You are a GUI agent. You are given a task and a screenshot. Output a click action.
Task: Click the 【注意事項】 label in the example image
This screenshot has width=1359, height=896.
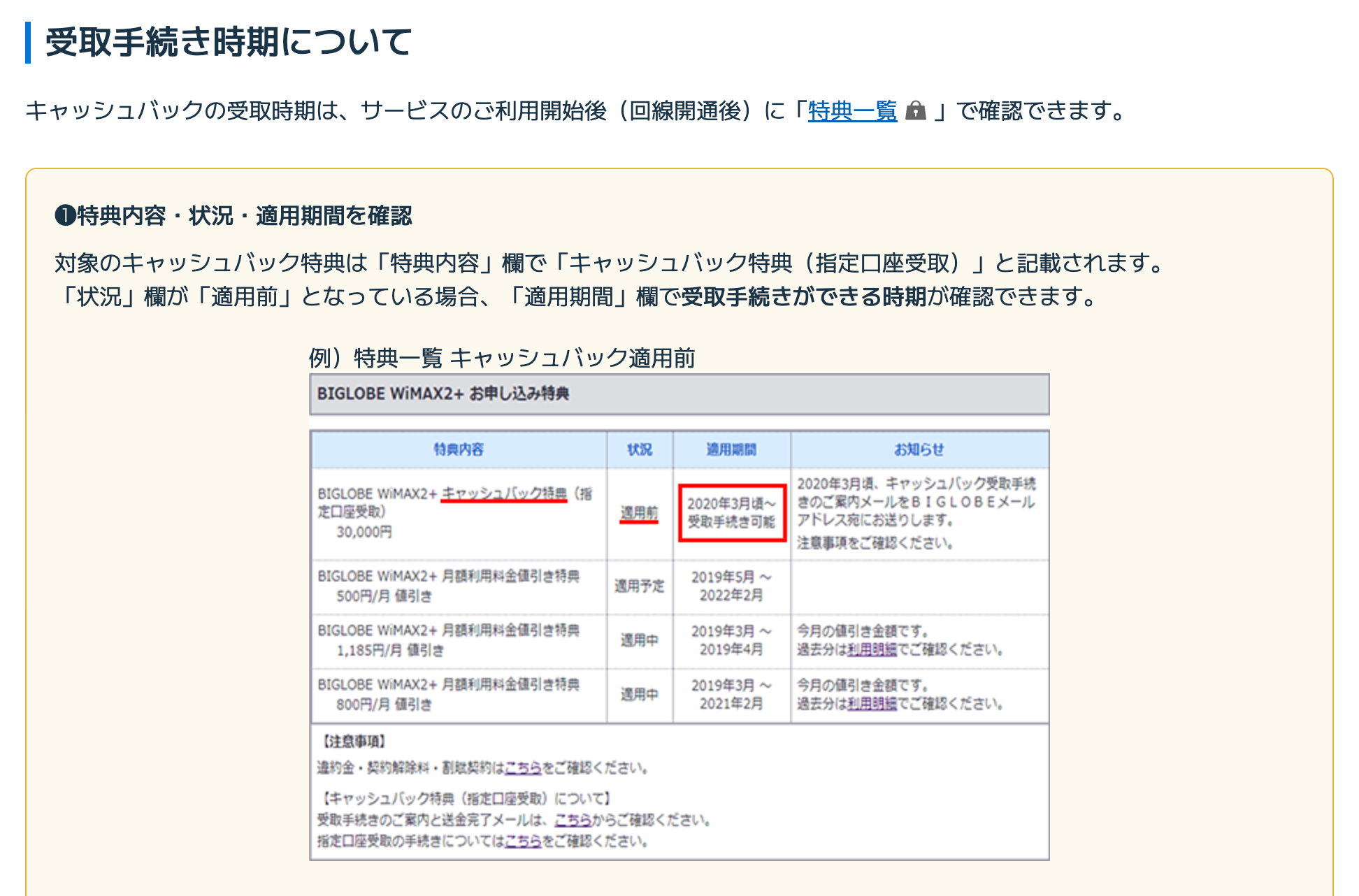click(353, 741)
